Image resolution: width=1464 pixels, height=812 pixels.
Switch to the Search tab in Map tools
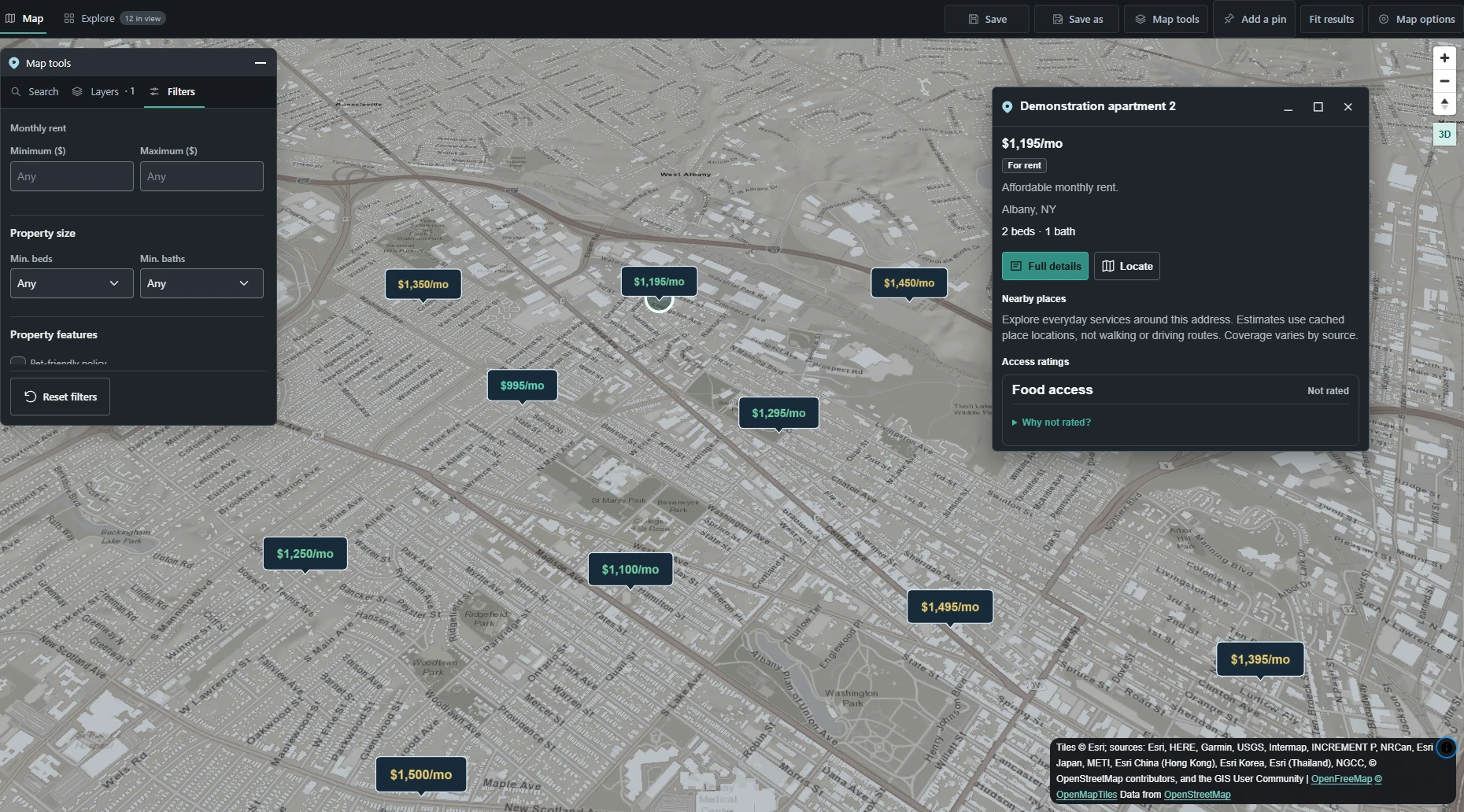(x=35, y=91)
